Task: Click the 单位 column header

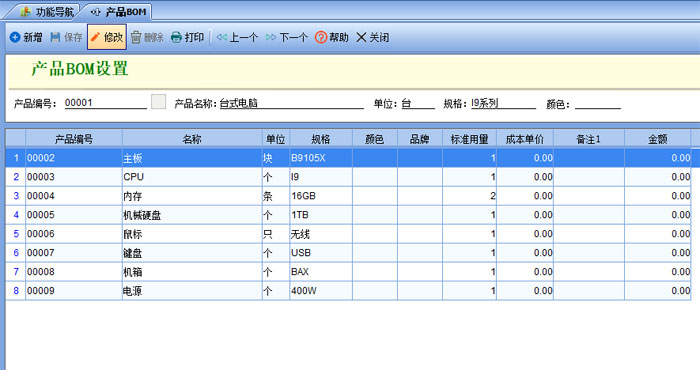Action: coord(275,139)
